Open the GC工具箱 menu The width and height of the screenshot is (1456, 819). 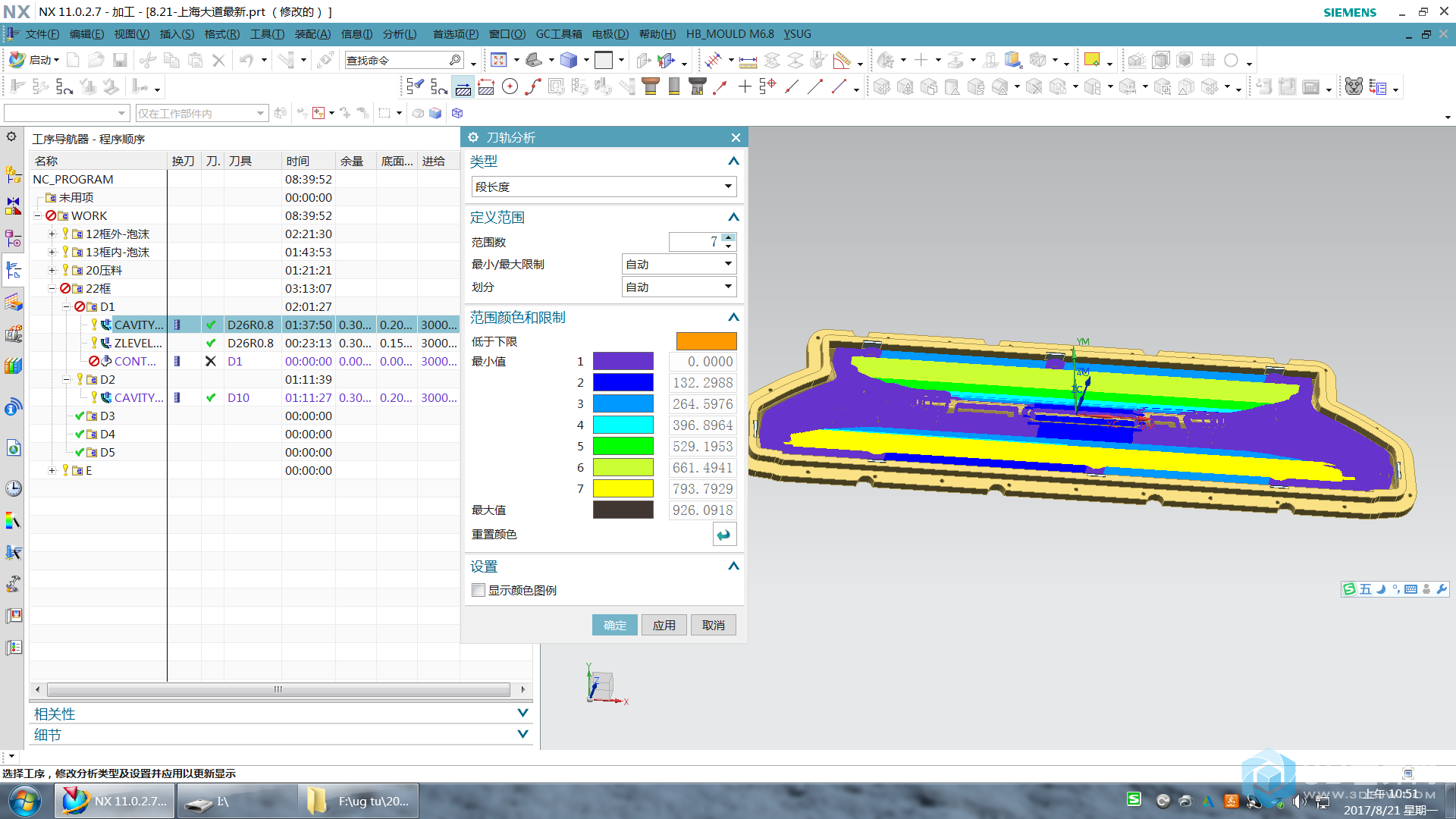tap(559, 34)
